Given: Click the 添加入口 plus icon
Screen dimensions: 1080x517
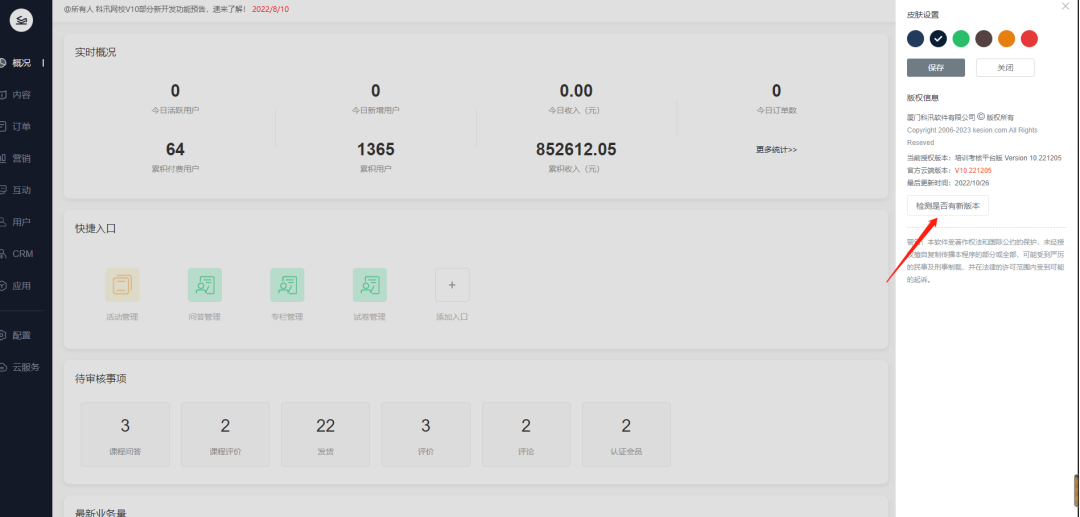Looking at the screenshot, I should coord(453,285).
